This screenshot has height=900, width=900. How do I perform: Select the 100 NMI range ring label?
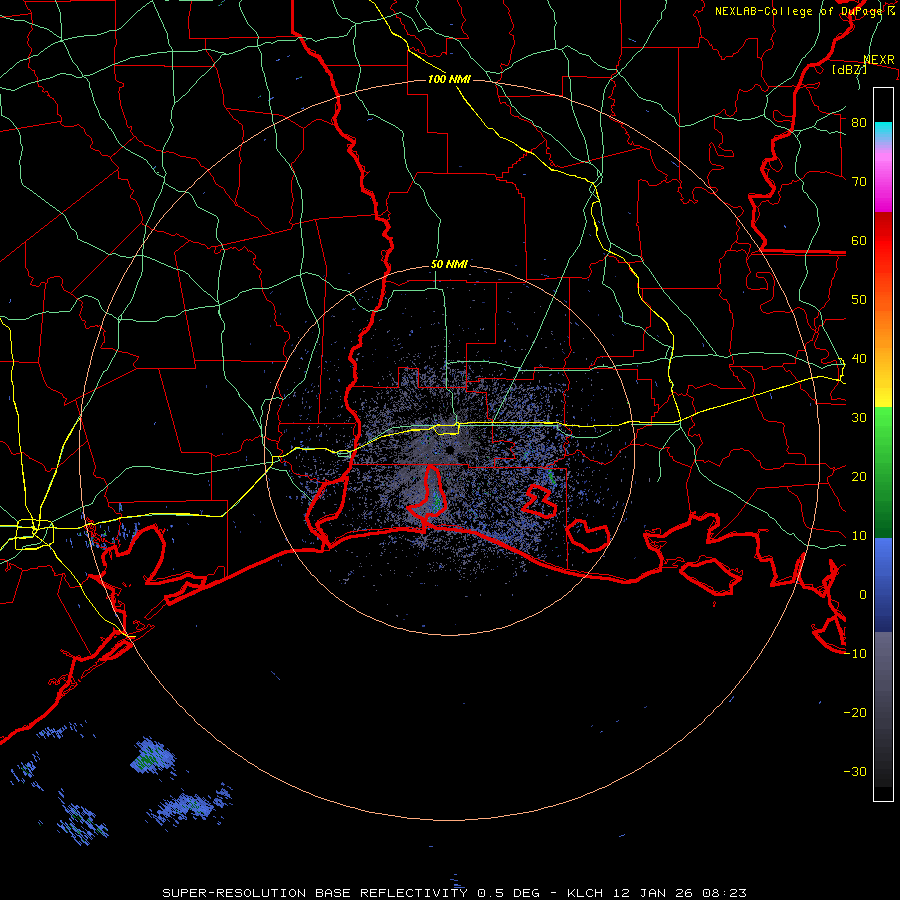(449, 79)
